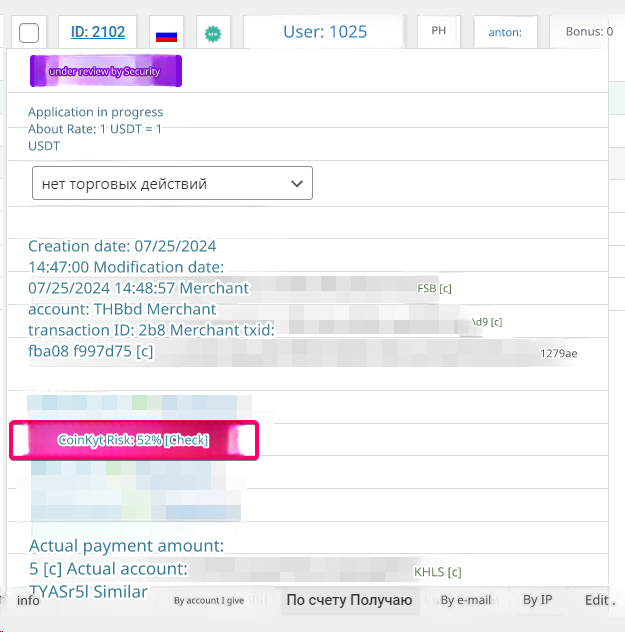Open the User: 1025 profile
This screenshot has width=625, height=632.
click(x=325, y=32)
